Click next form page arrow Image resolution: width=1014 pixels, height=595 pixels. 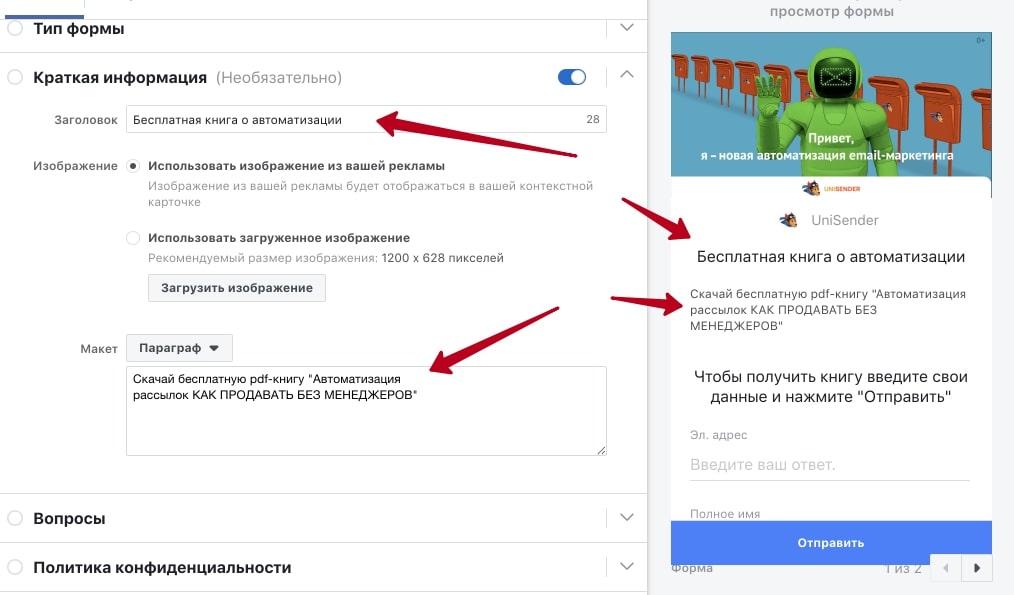coord(976,568)
